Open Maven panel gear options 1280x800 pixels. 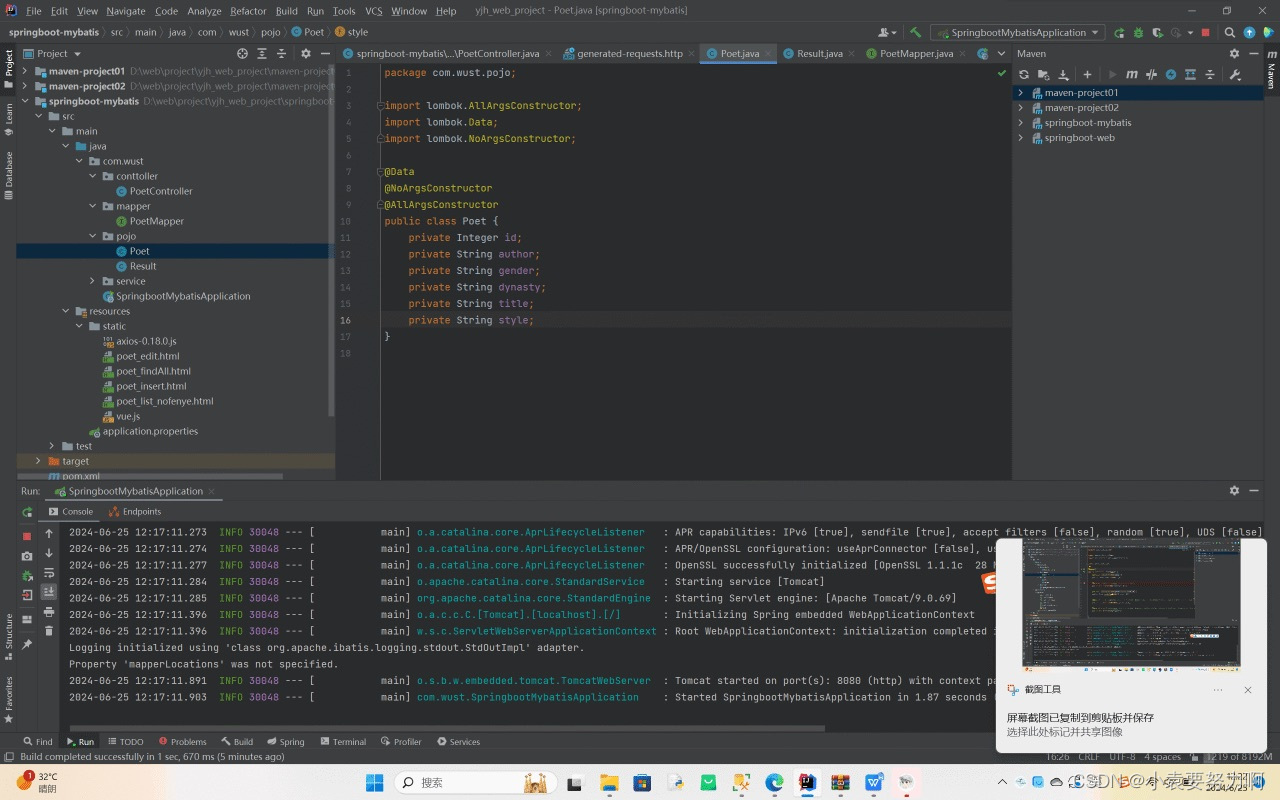tap(1234, 53)
